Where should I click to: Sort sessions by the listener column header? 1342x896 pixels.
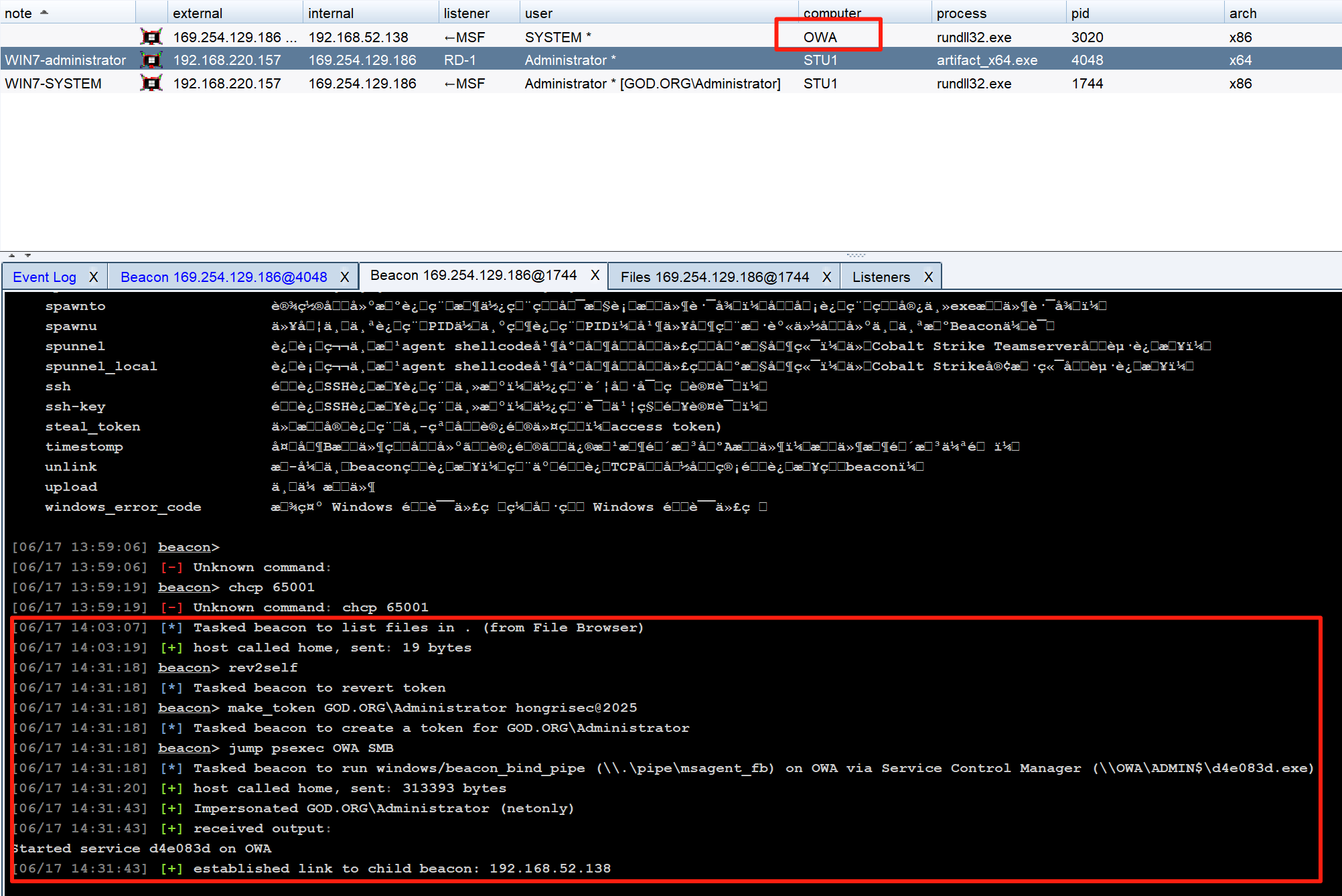[466, 13]
